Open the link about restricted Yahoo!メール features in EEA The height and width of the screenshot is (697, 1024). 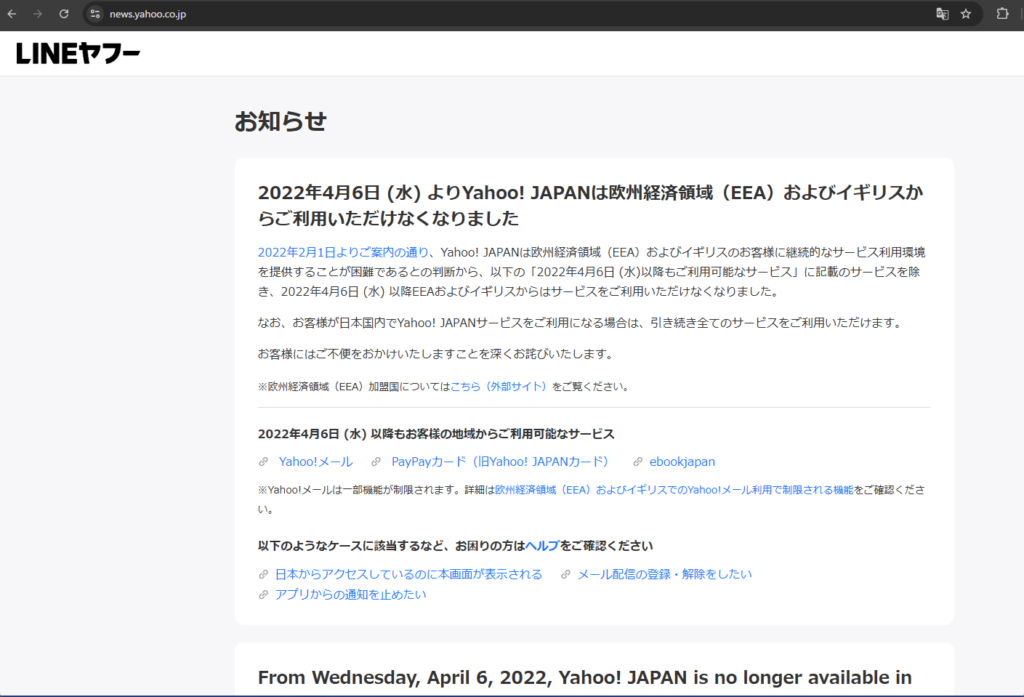(674, 490)
